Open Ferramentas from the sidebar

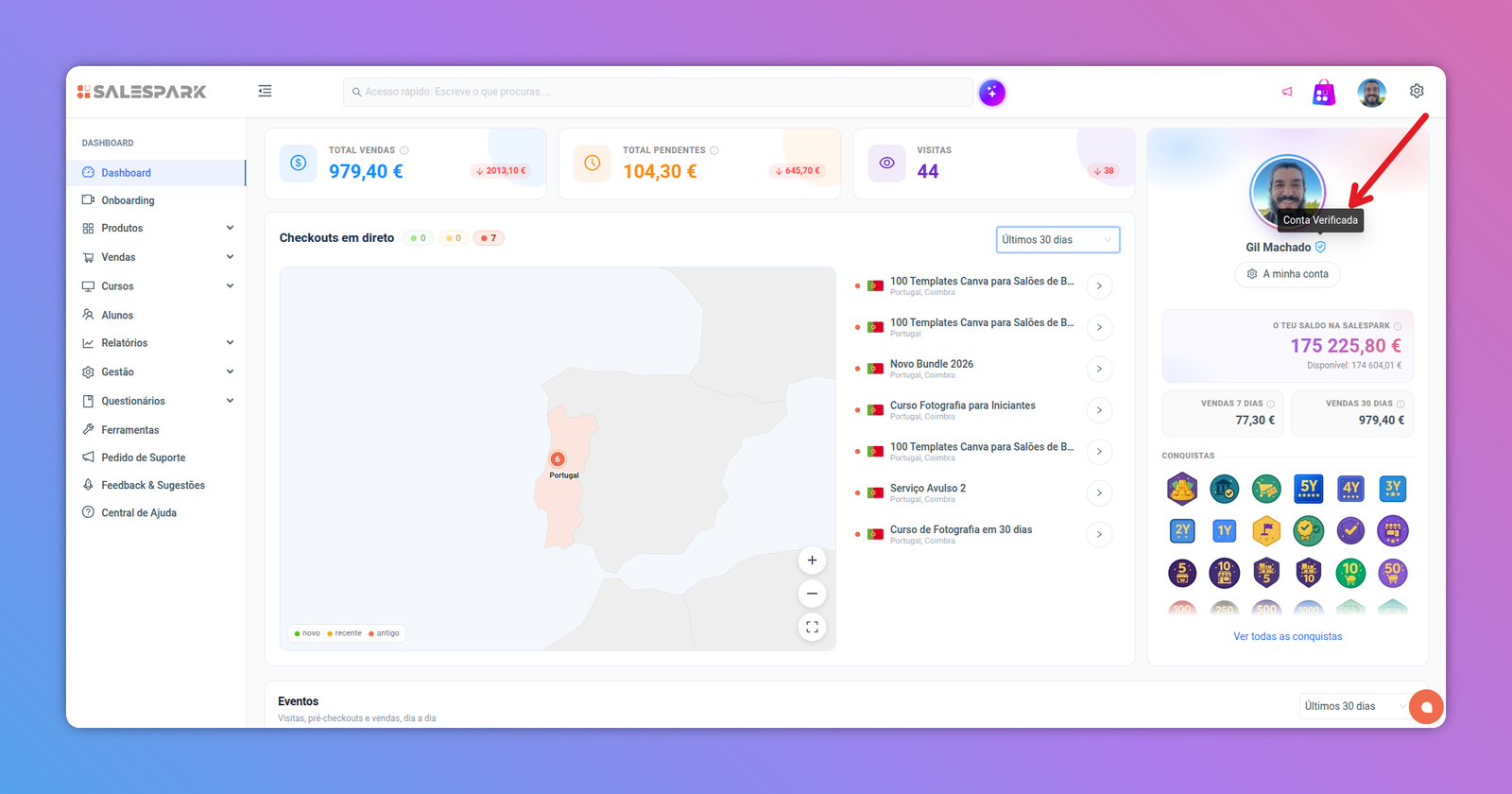129,430
